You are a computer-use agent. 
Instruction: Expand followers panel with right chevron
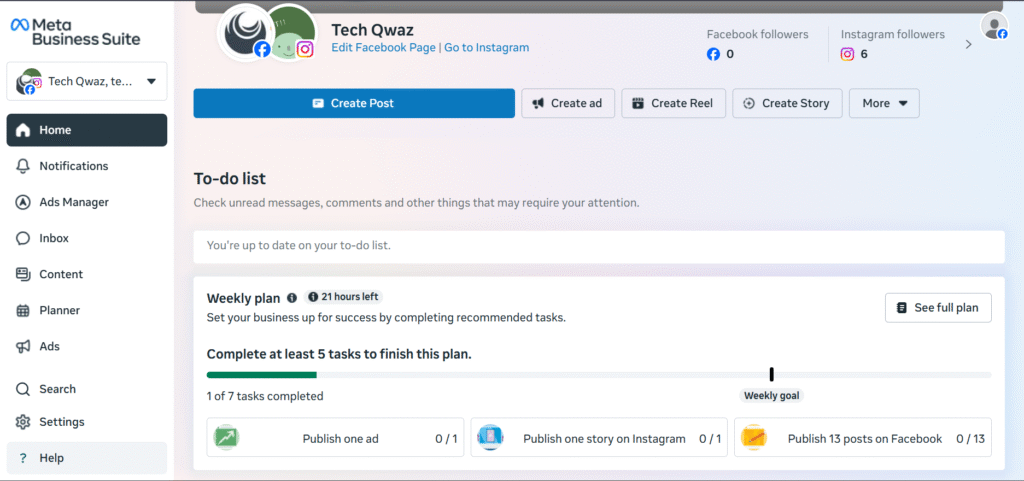coord(968,45)
